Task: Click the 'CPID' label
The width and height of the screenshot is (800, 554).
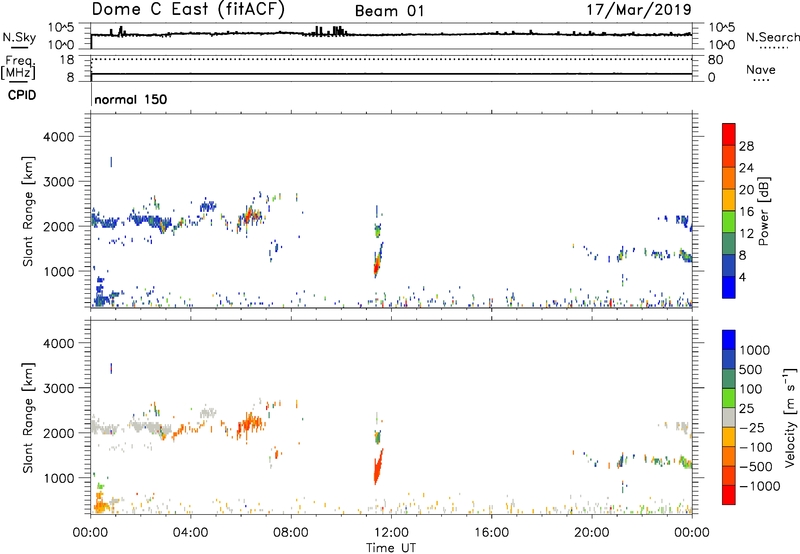Action: (22, 95)
